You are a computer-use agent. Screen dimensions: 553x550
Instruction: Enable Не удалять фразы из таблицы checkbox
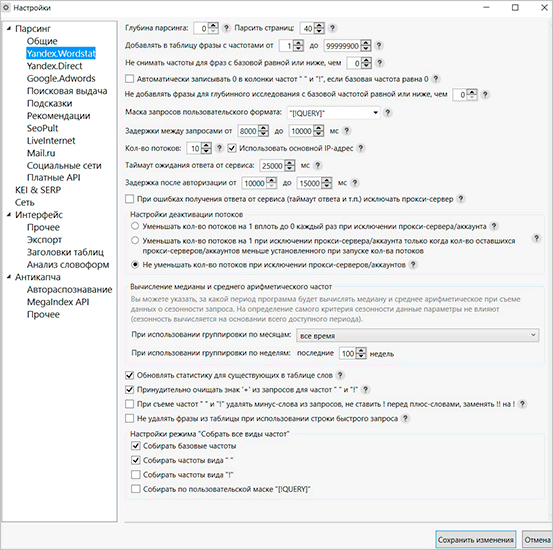[129, 418]
